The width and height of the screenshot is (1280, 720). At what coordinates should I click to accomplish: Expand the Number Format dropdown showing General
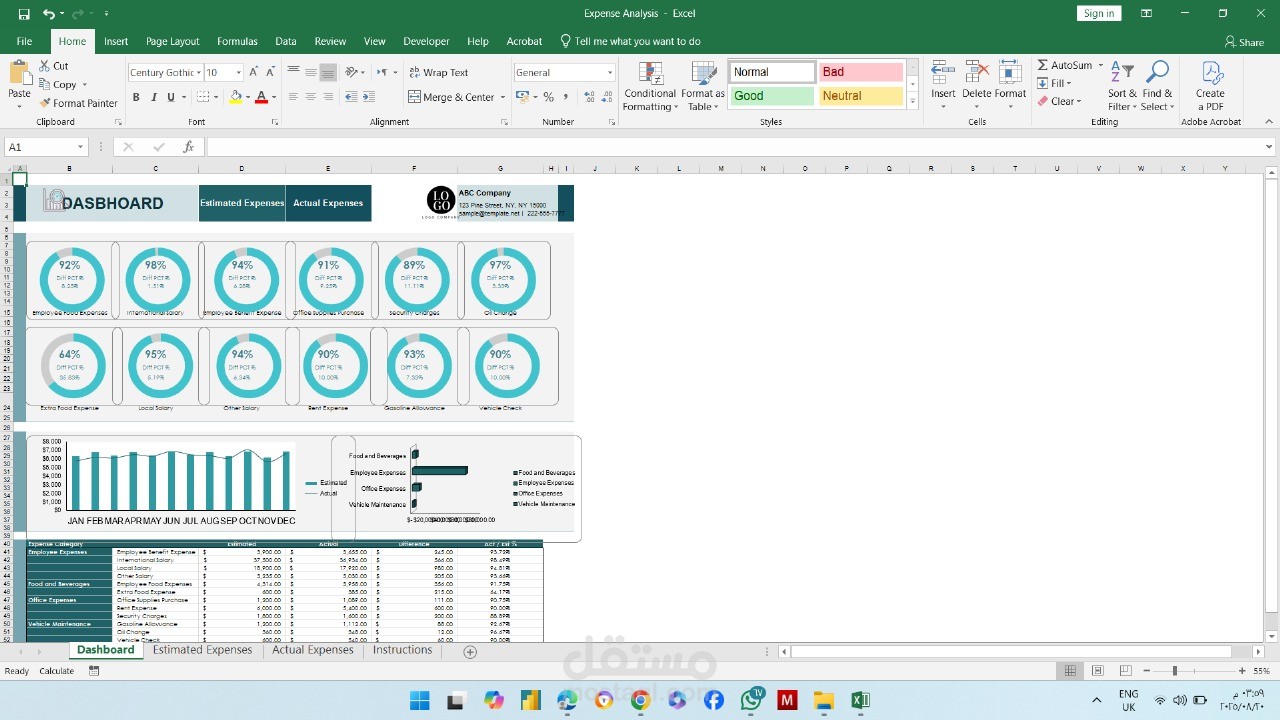[x=611, y=72]
